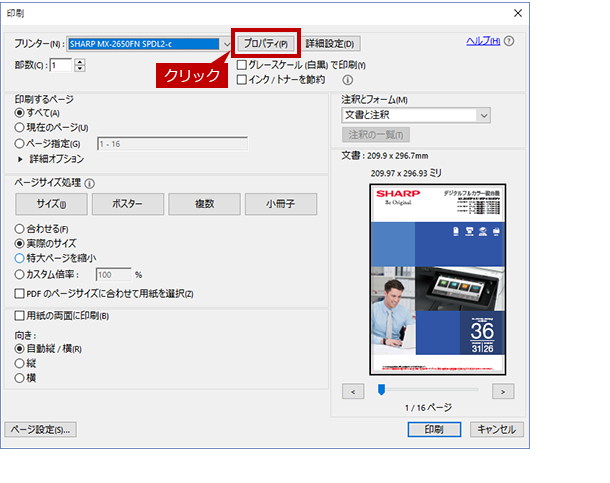Select ページ指定 radio button

coord(19,144)
